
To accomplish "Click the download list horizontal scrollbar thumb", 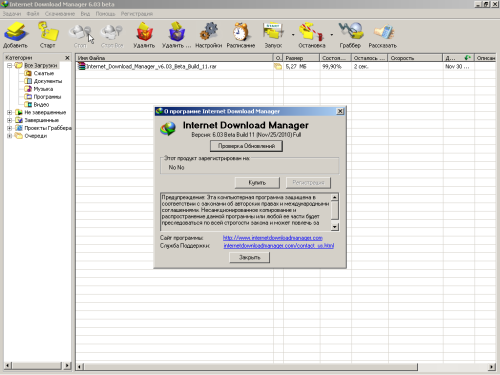I will point(250,367).
